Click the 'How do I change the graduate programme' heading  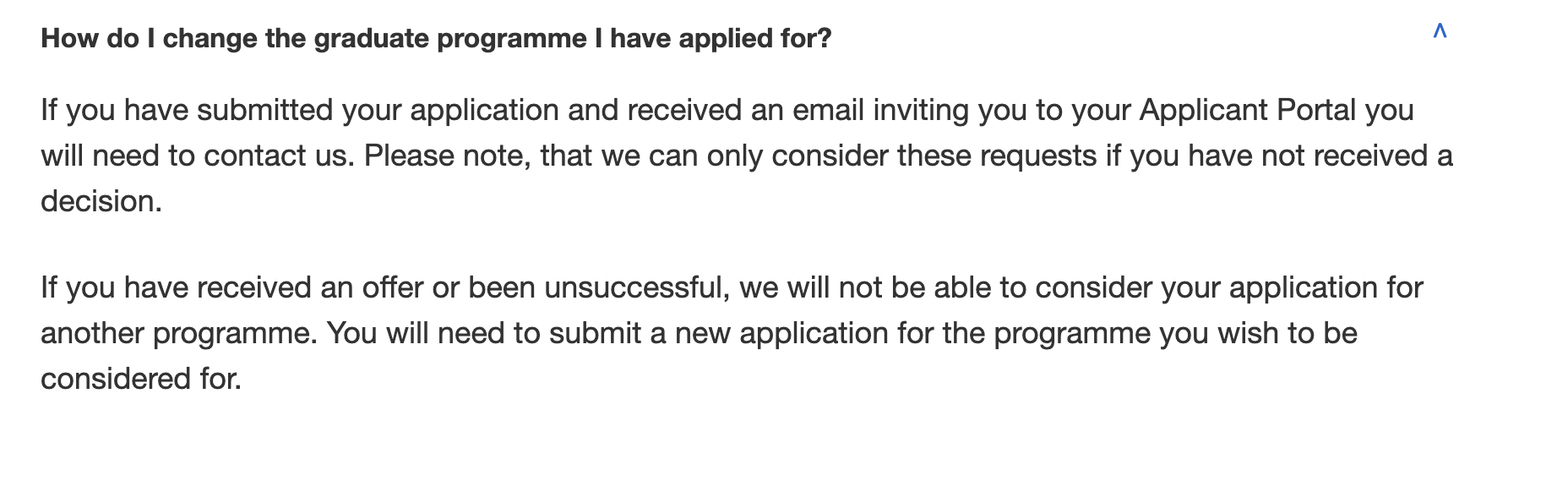click(436, 38)
